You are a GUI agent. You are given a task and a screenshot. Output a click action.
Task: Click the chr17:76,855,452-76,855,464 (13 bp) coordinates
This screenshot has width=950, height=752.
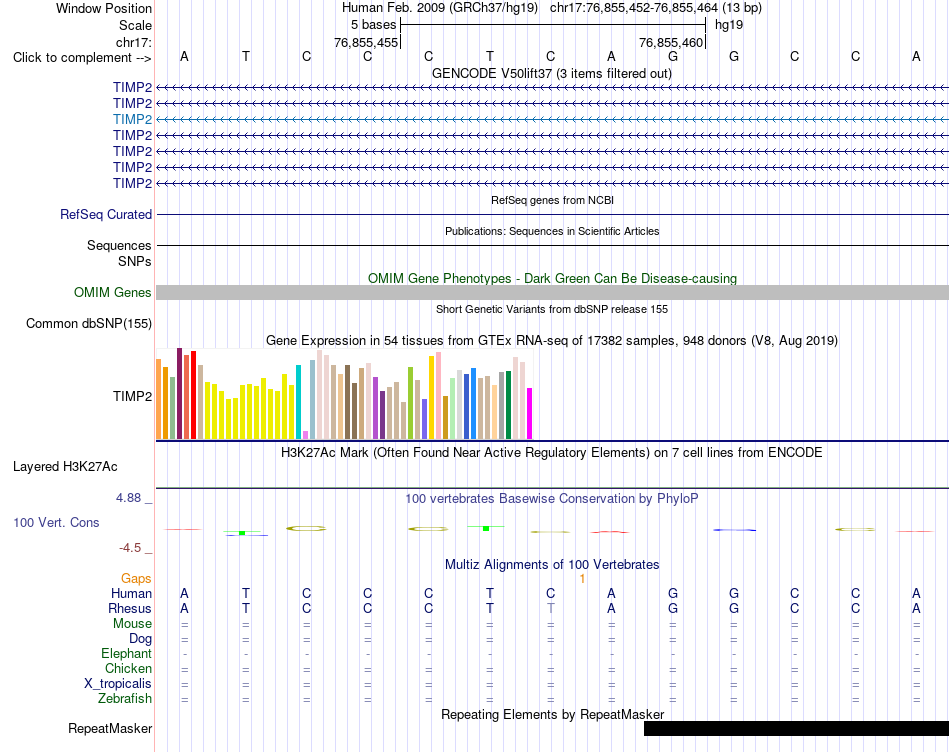656,8
